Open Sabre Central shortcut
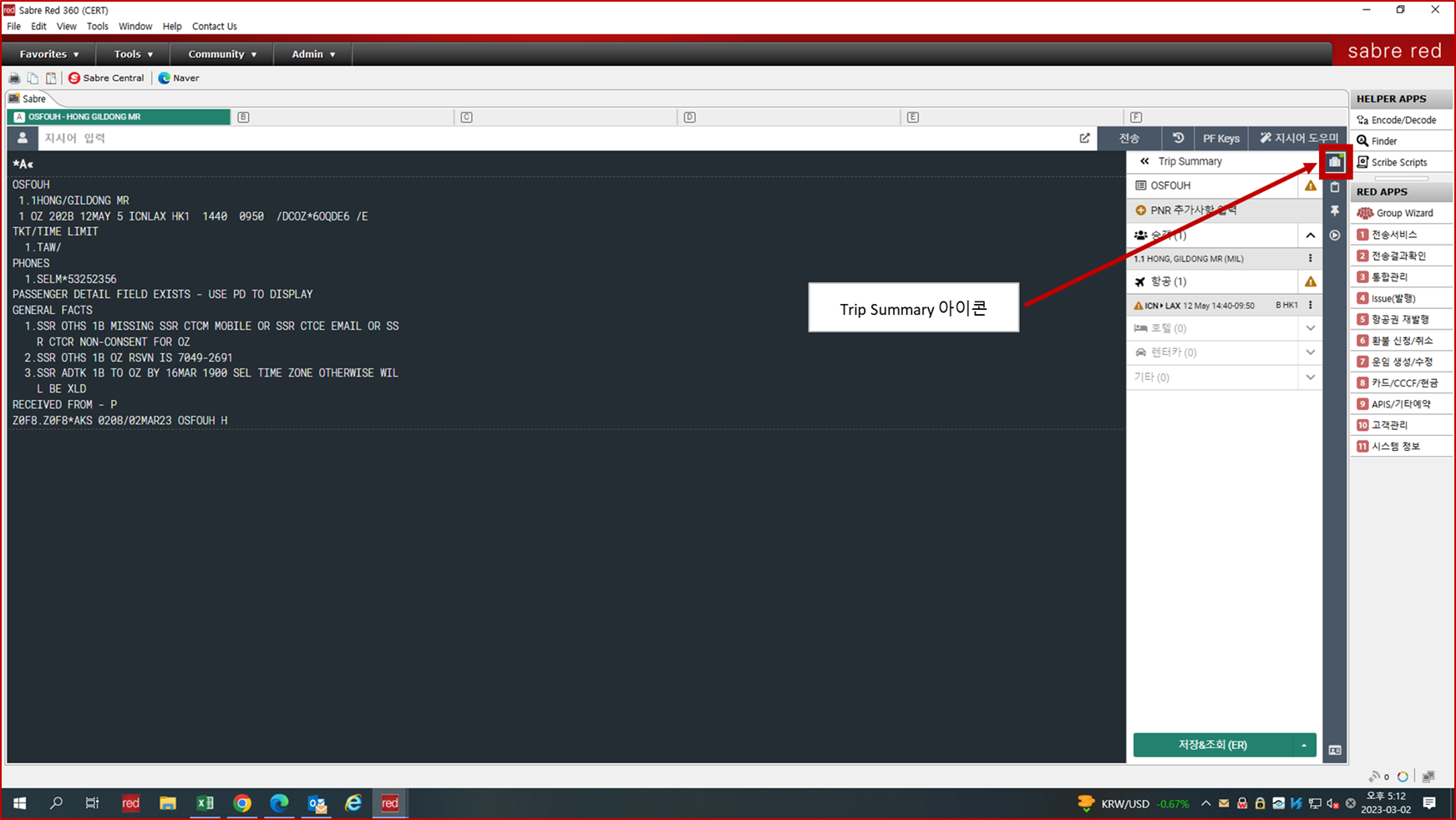The image size is (1456, 820). pyautogui.click(x=106, y=78)
